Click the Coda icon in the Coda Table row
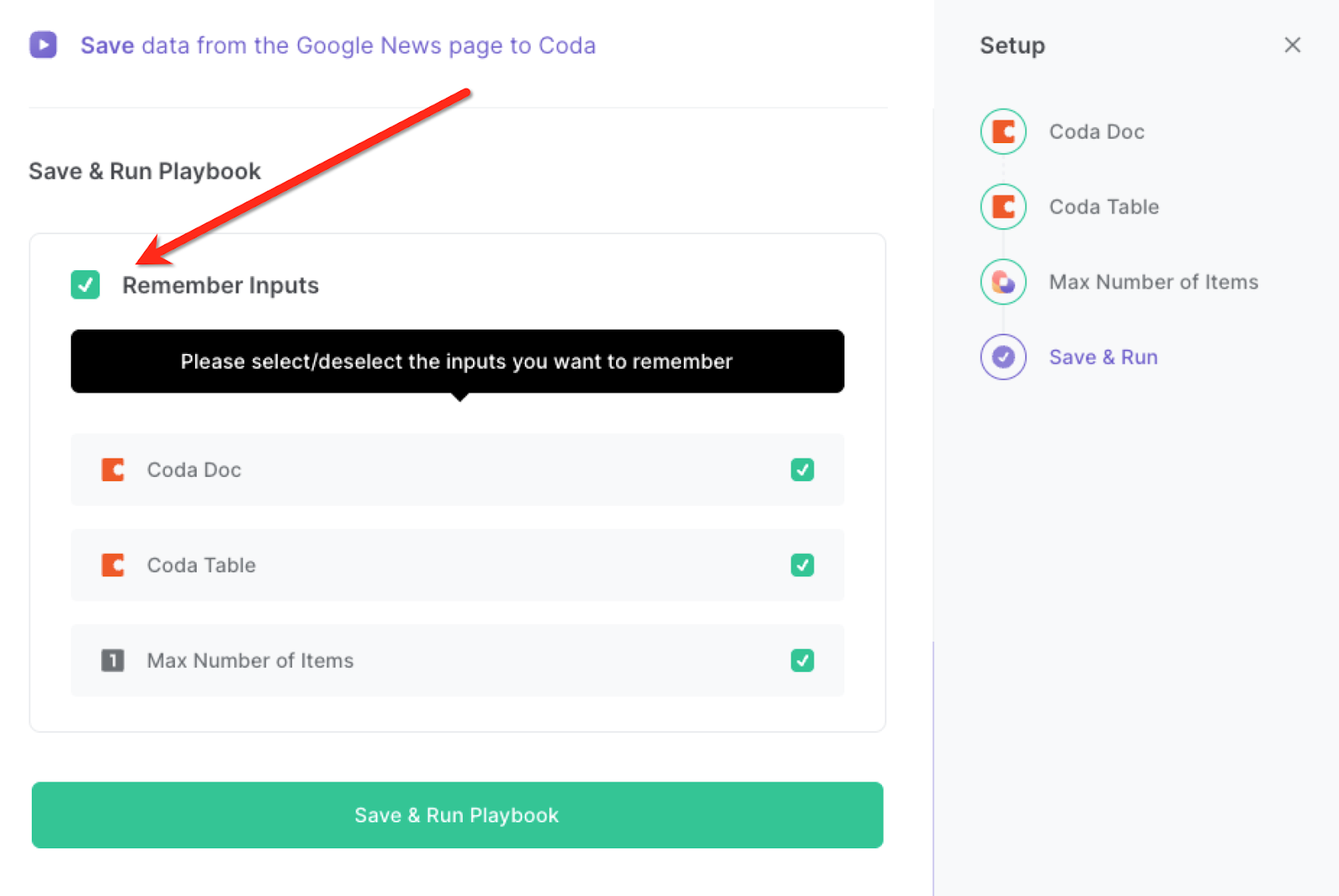 [x=113, y=566]
